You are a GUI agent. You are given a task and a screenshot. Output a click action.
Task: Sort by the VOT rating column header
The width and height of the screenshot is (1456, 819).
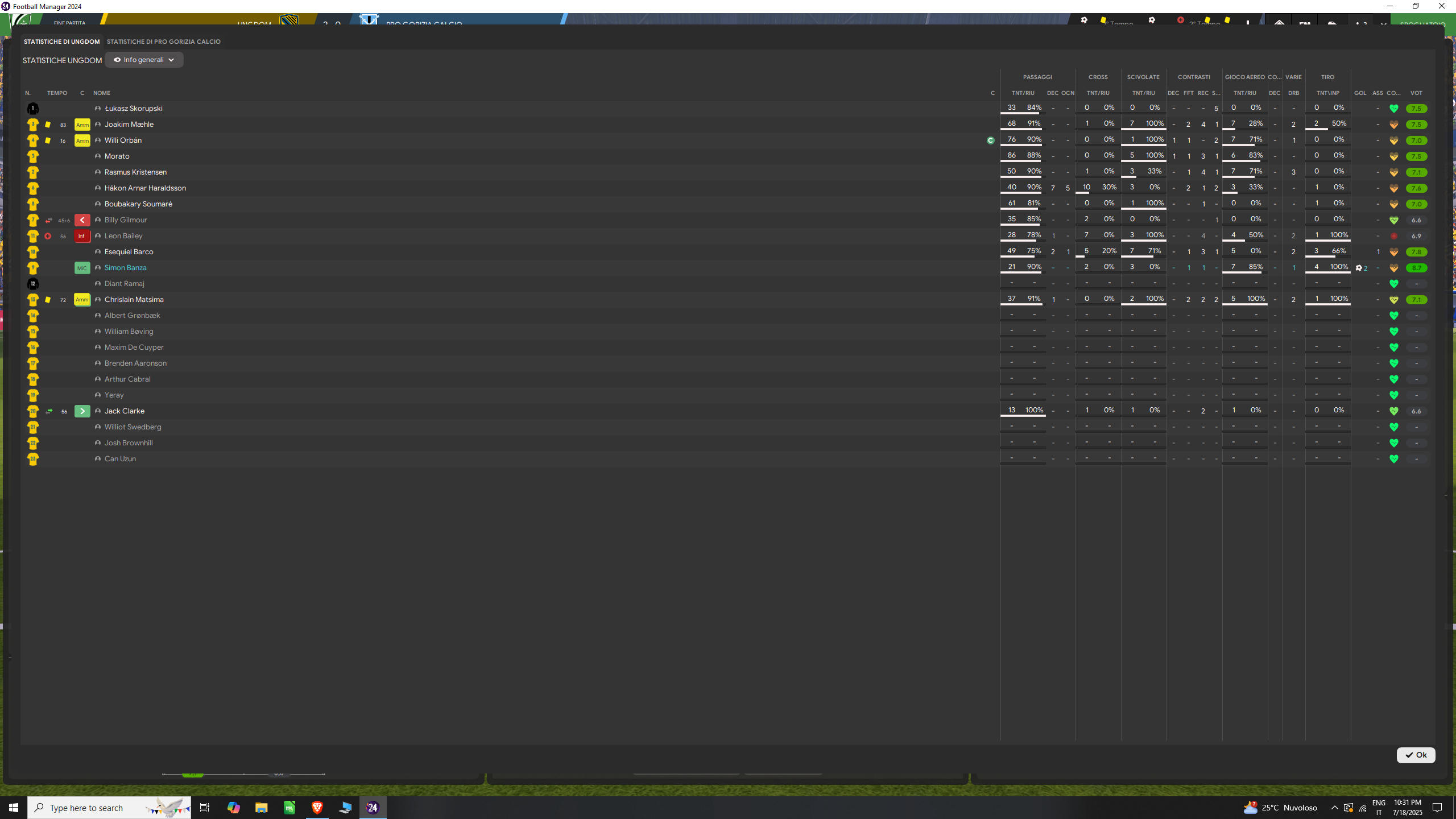pyautogui.click(x=1416, y=93)
